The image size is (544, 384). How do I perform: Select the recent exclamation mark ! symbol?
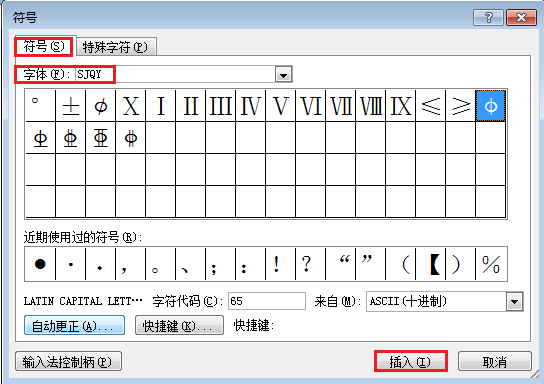(280, 264)
